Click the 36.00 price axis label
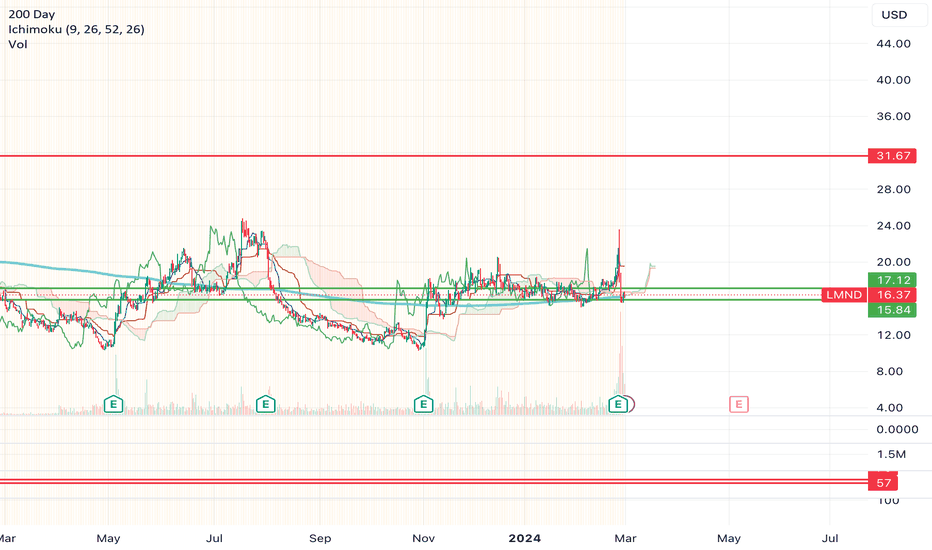 [893, 116]
